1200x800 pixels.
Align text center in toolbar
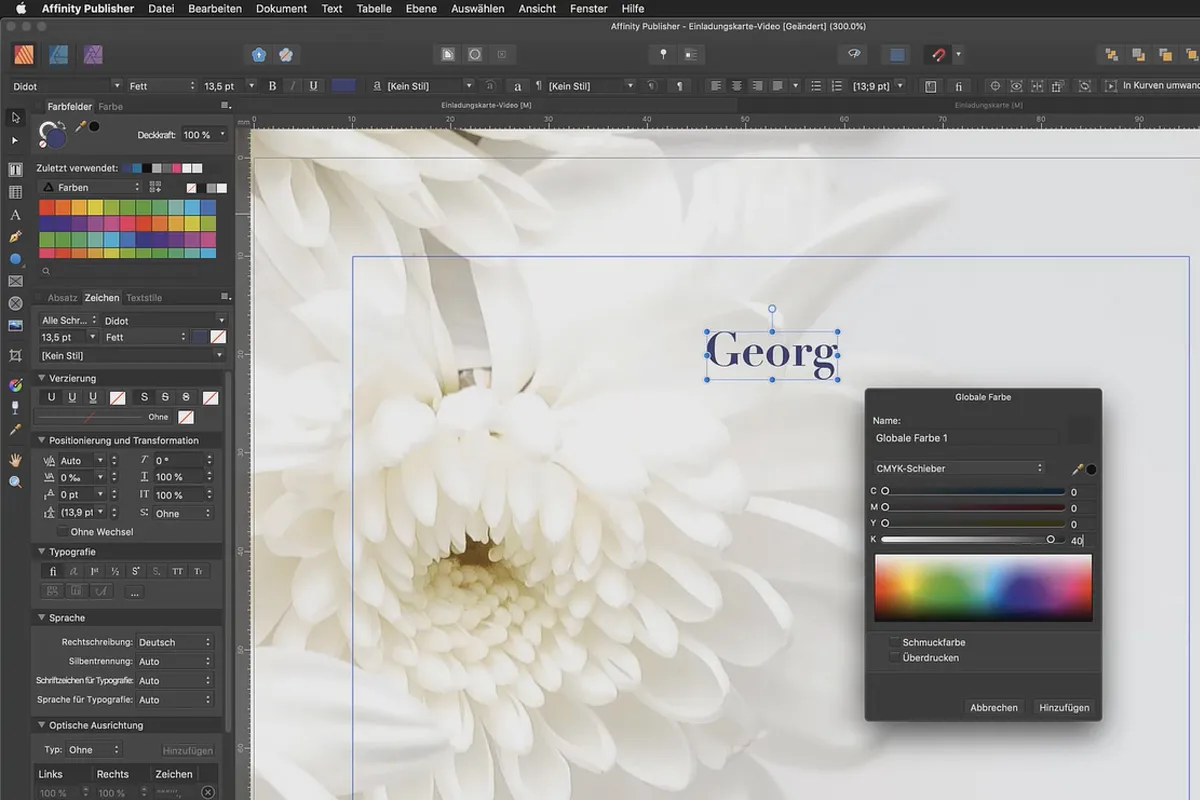click(x=737, y=86)
